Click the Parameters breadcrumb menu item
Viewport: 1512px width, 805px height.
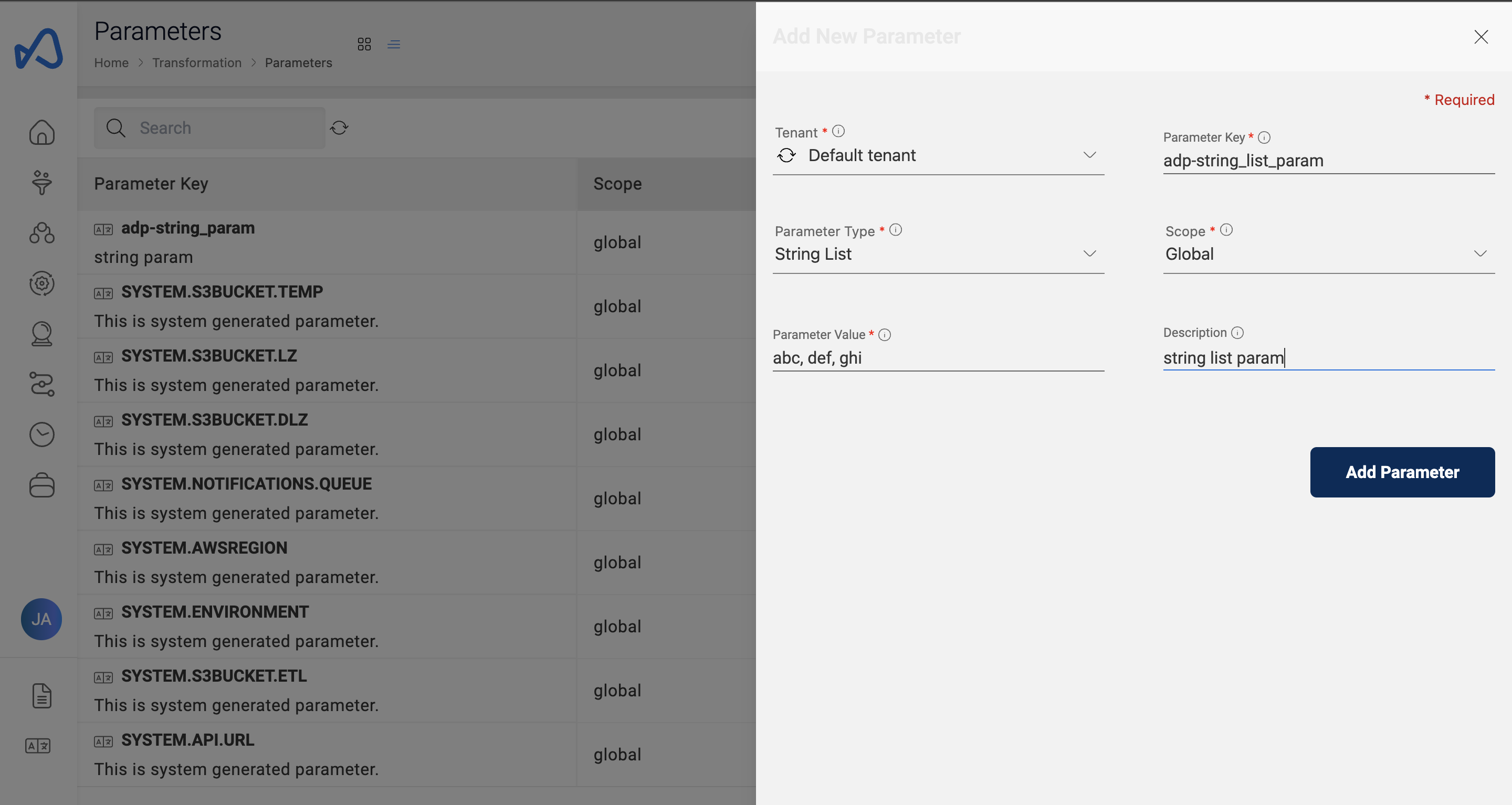click(x=298, y=62)
